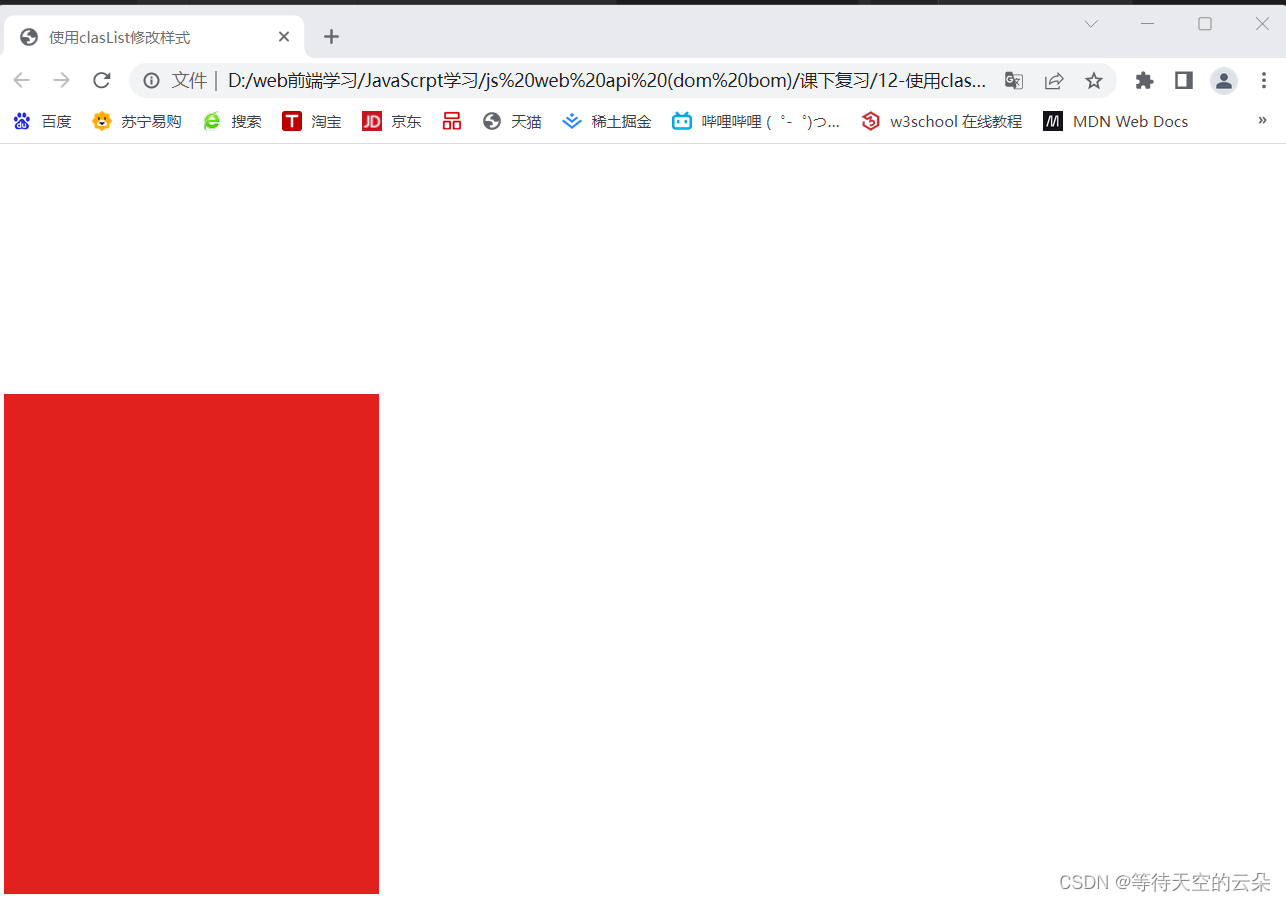Click the Google Translate icon in the address bar
1286x901 pixels.
click(x=1014, y=80)
